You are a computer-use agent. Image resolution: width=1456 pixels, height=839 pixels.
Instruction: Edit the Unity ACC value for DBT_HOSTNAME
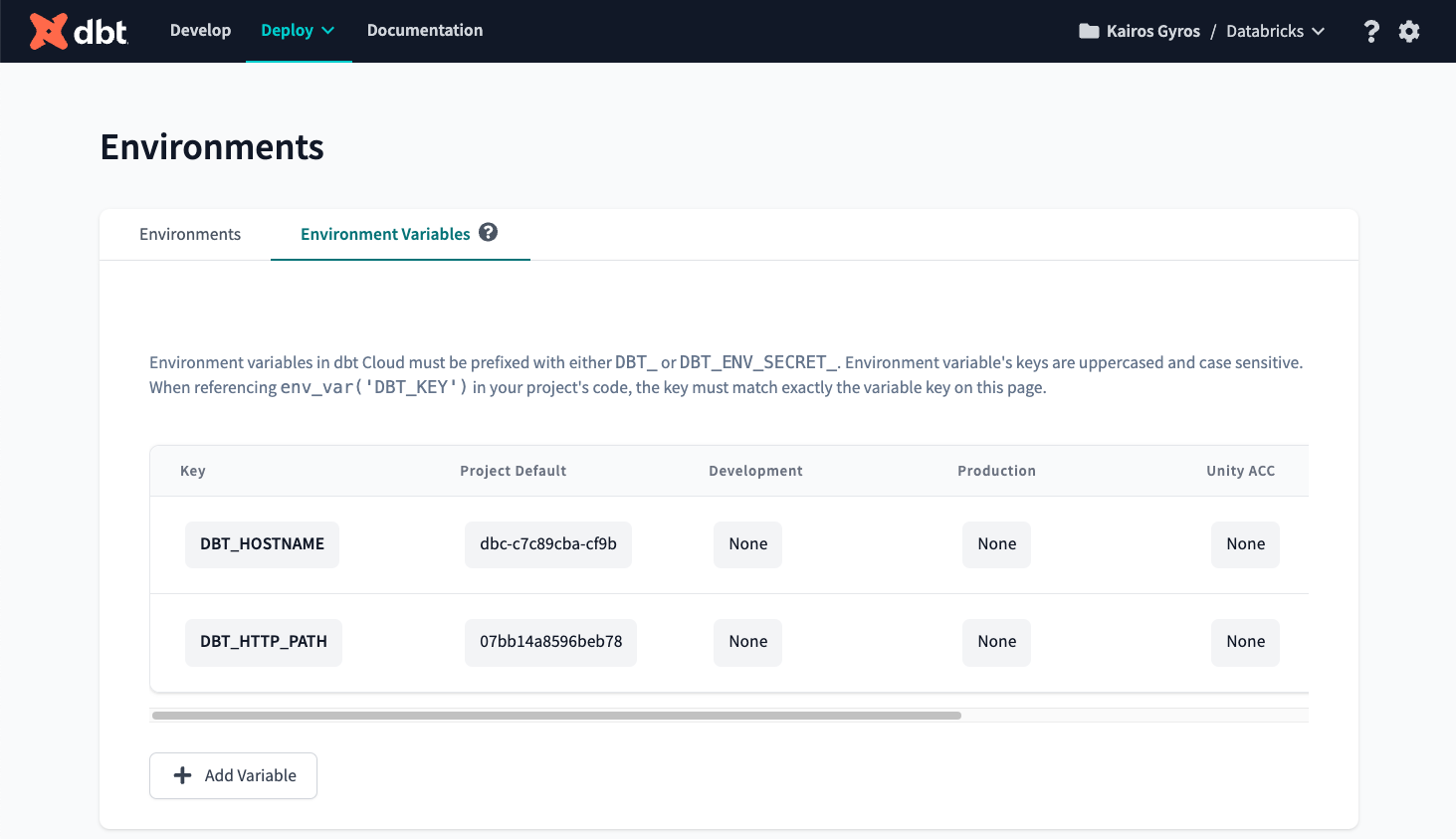[x=1245, y=544]
